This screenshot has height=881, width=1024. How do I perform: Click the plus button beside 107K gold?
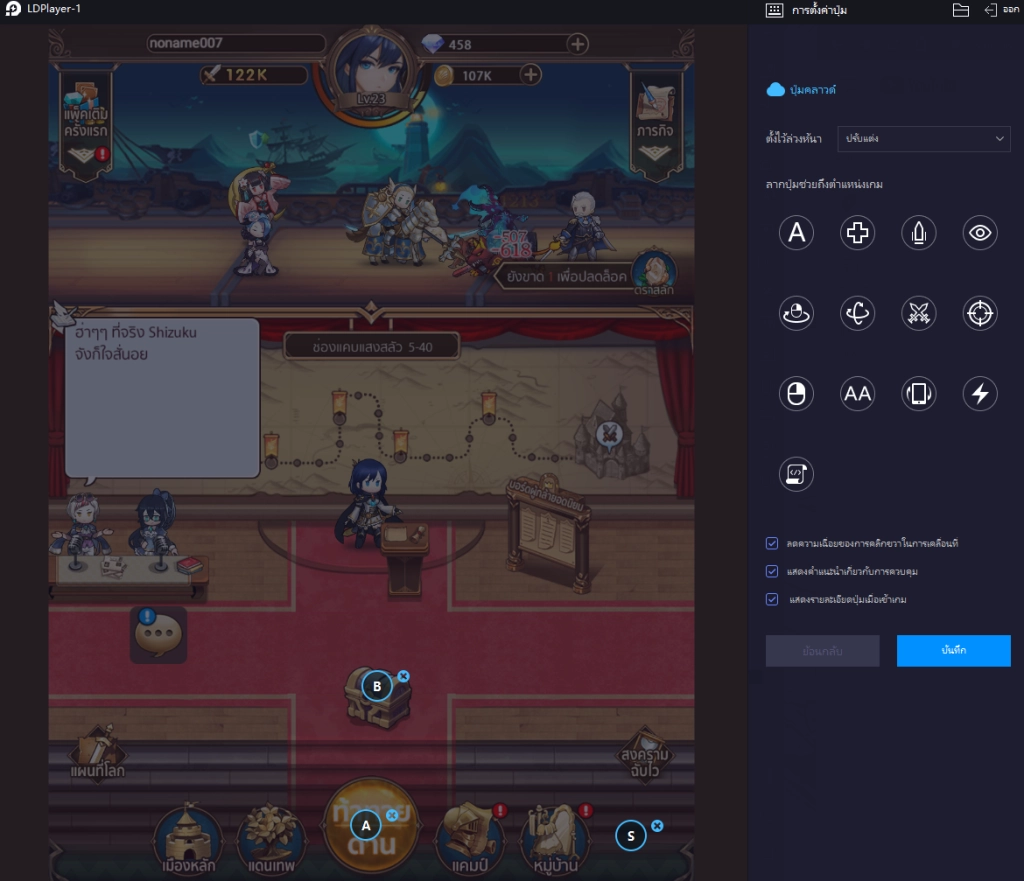(x=530, y=74)
